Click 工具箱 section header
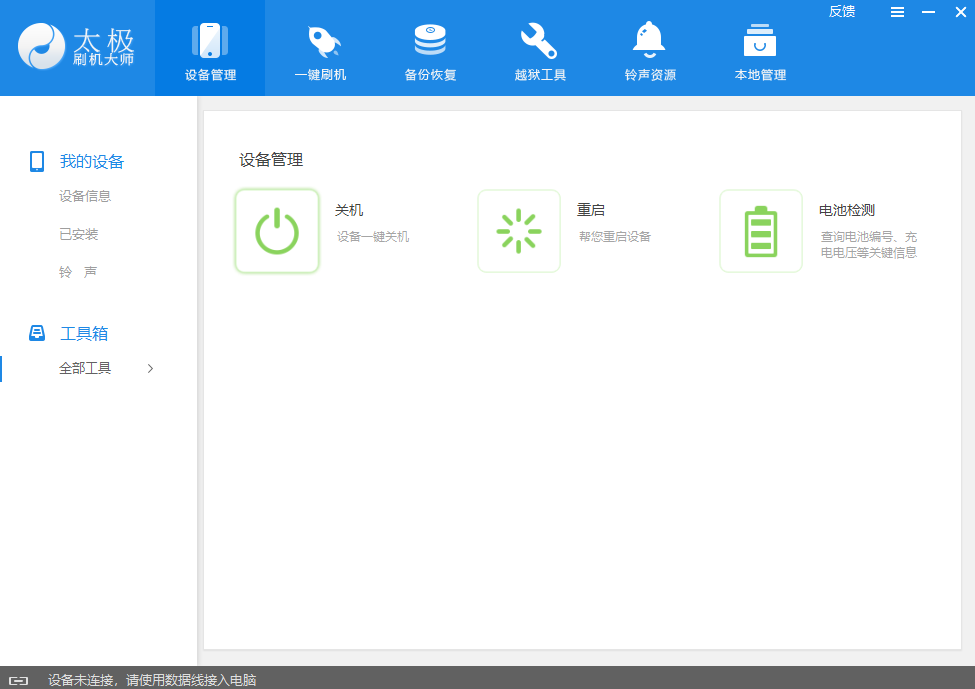Image resolution: width=975 pixels, height=689 pixels. tap(83, 333)
